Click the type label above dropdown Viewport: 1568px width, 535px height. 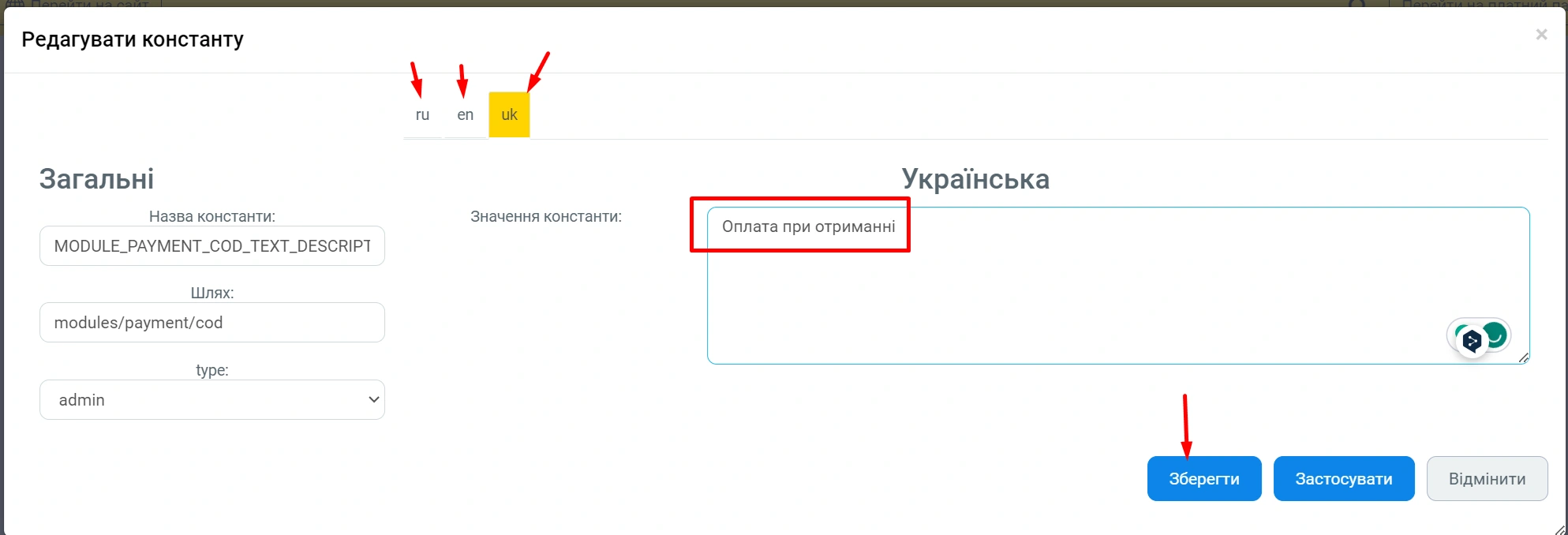tap(212, 370)
